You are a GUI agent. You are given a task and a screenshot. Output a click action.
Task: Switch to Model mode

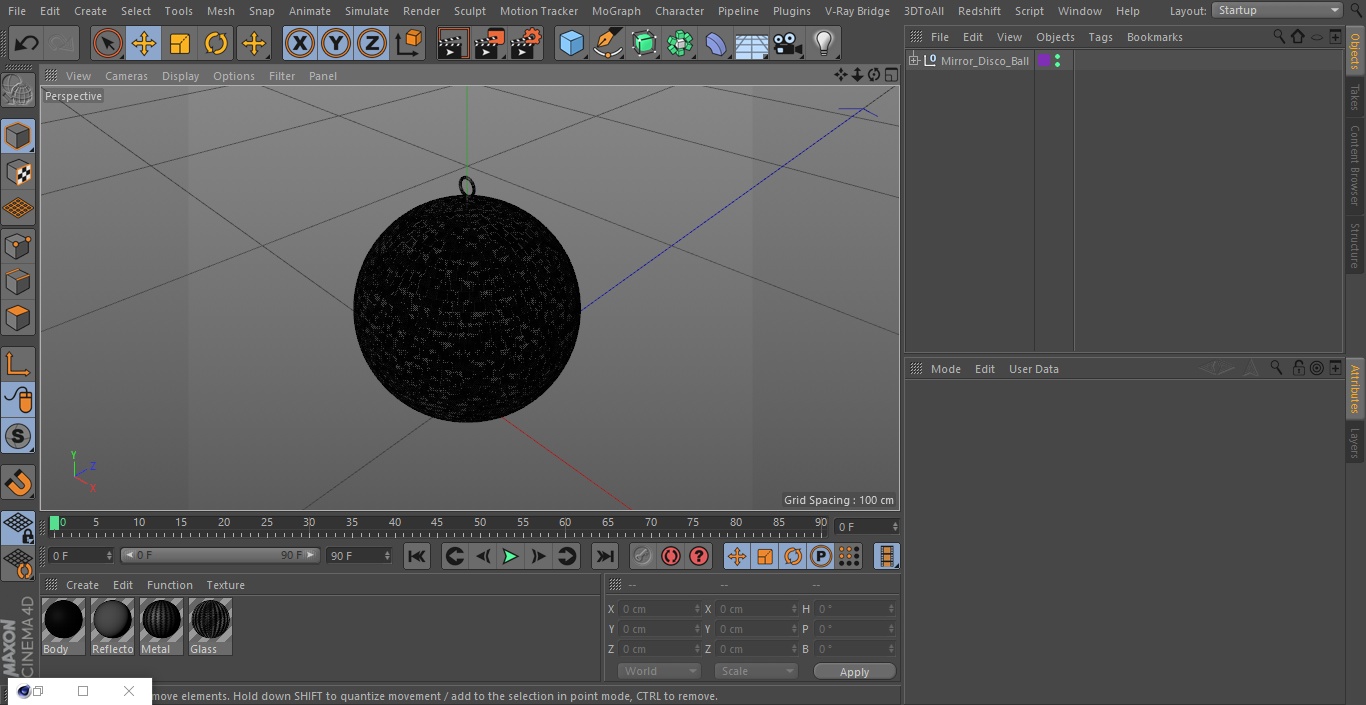[18, 135]
